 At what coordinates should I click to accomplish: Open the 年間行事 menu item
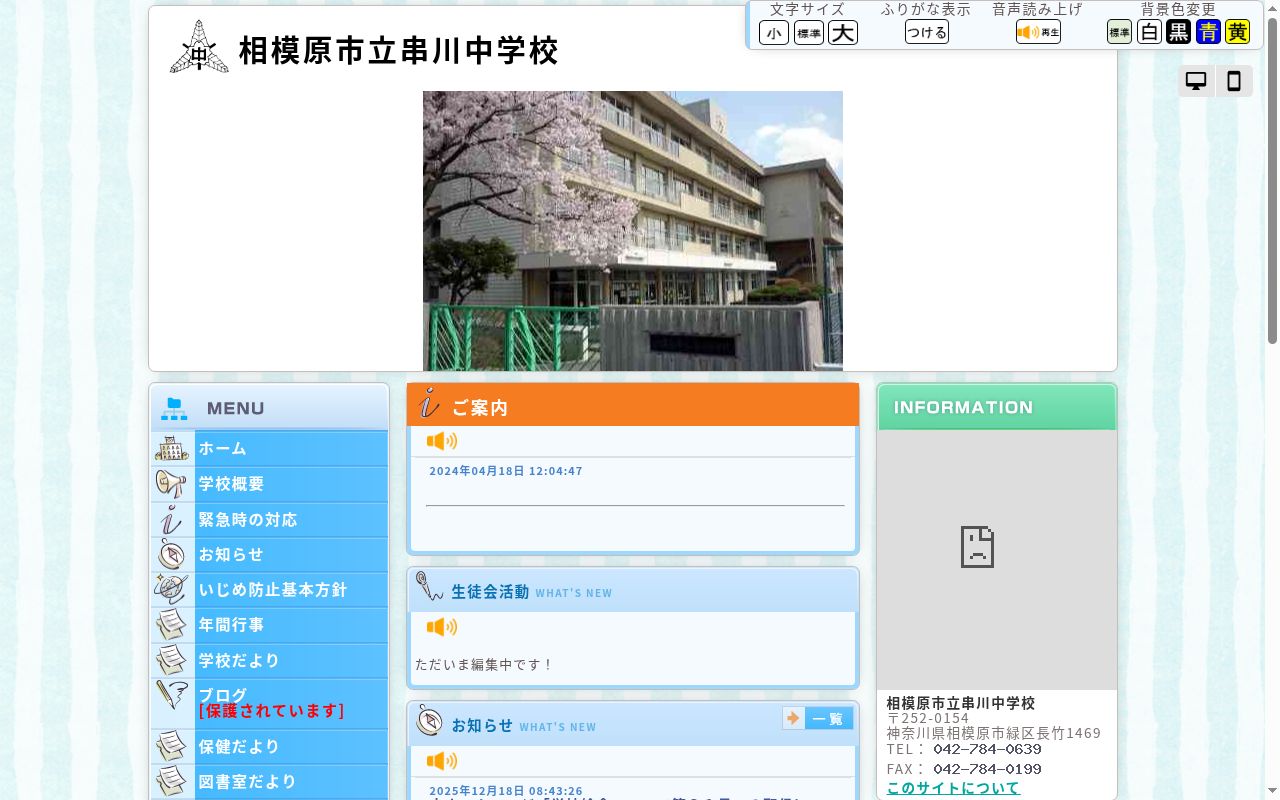270,625
